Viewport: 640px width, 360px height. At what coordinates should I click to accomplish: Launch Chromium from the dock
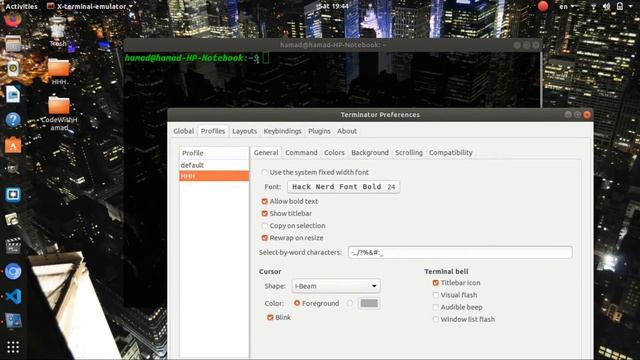13,271
